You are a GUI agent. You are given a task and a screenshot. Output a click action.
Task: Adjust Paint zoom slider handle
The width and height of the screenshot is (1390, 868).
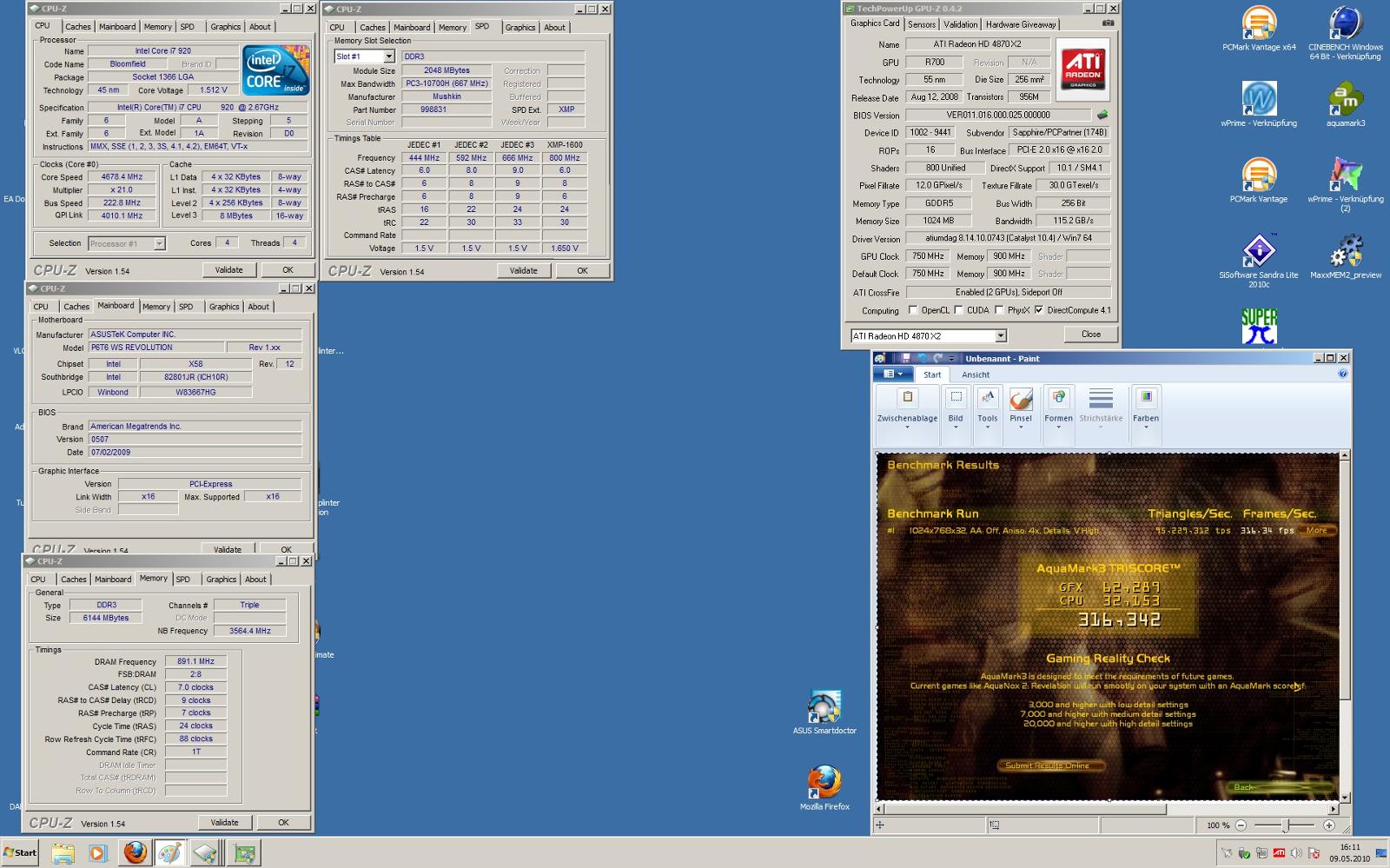(1286, 825)
